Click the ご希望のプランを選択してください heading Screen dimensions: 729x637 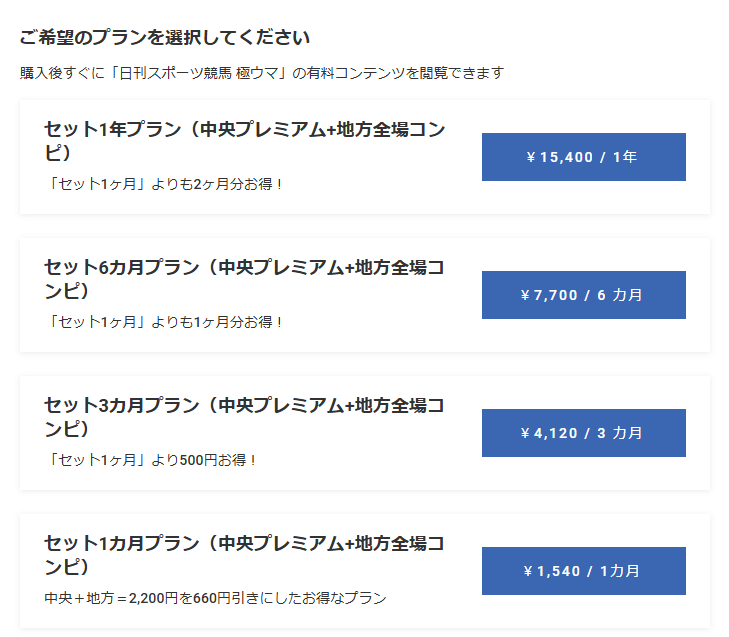pyautogui.click(x=164, y=38)
